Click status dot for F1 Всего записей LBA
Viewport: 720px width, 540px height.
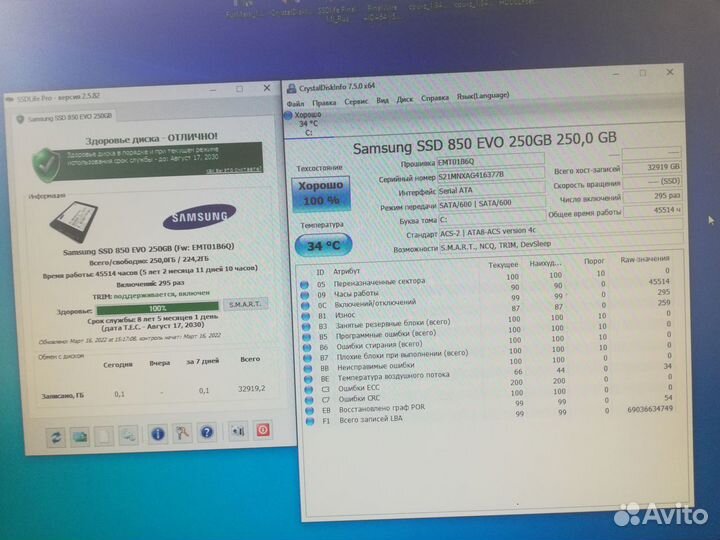point(310,421)
